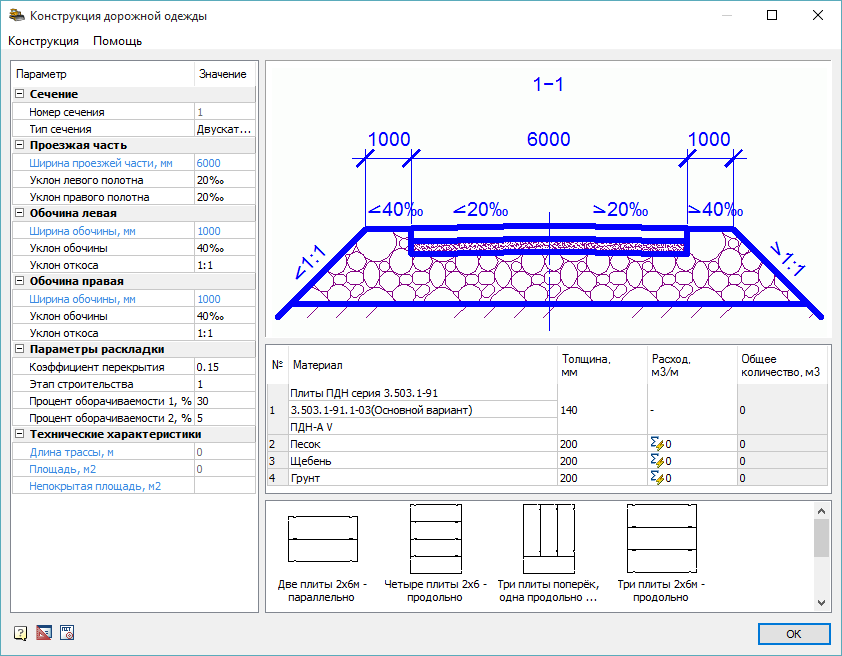This screenshot has height=656, width=842.
Task: Click the sigma calculation icon in Грунт row
Action: click(x=657, y=478)
